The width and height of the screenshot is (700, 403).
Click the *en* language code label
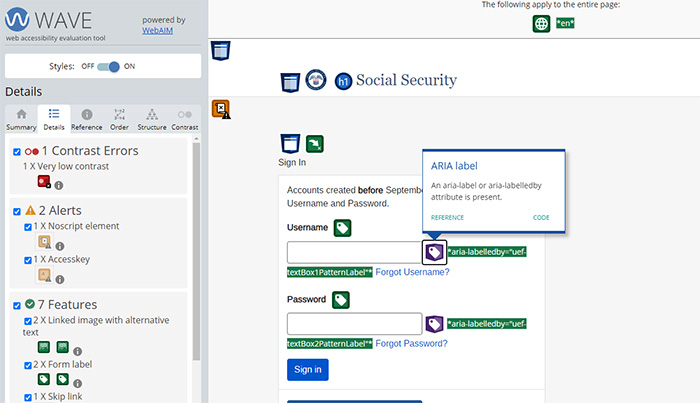point(565,23)
